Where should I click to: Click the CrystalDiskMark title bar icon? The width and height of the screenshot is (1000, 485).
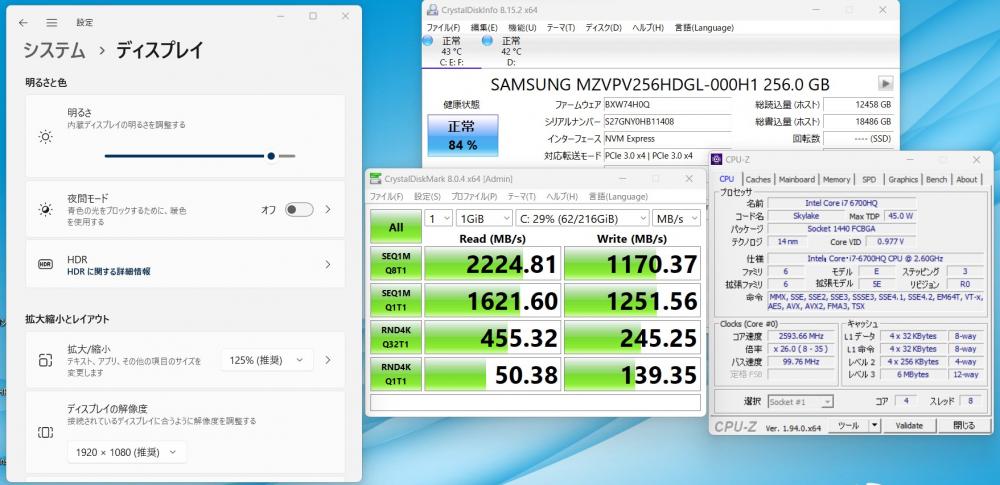[x=376, y=179]
